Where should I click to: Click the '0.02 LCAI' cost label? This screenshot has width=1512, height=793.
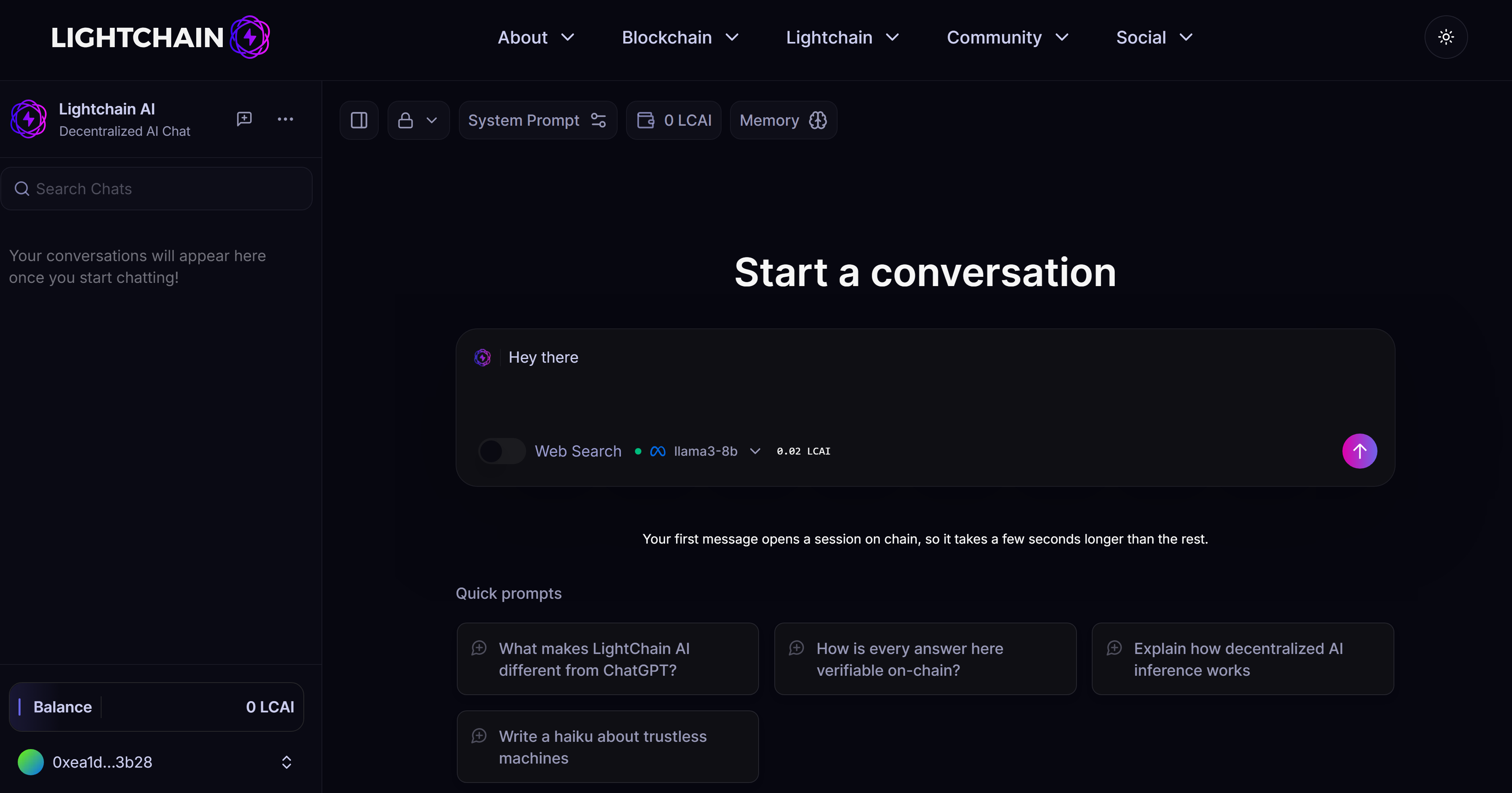(803, 451)
